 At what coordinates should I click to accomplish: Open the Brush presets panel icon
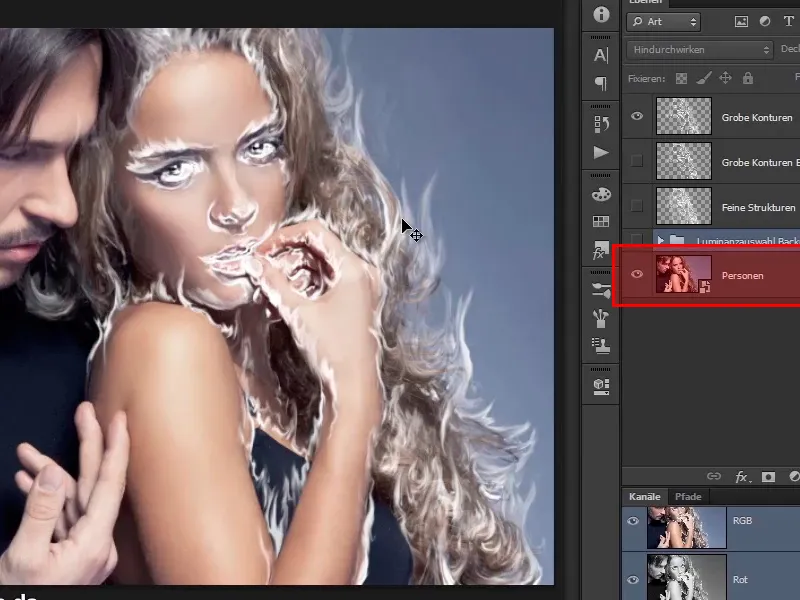click(601, 290)
